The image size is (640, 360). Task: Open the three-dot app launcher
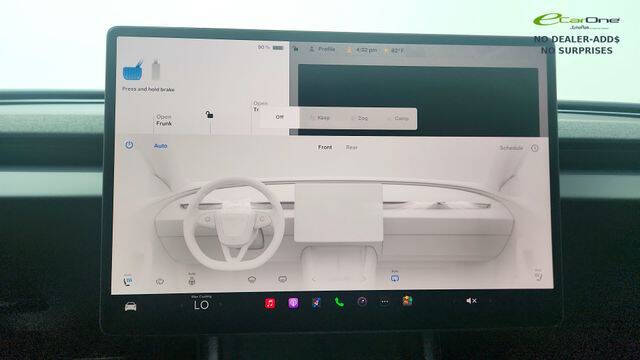tap(384, 302)
